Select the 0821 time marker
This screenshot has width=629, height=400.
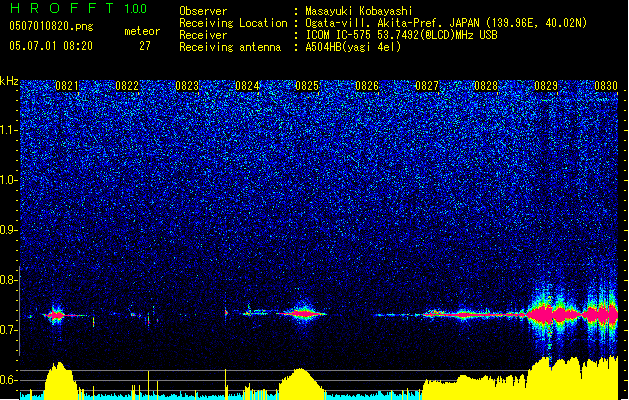67,86
